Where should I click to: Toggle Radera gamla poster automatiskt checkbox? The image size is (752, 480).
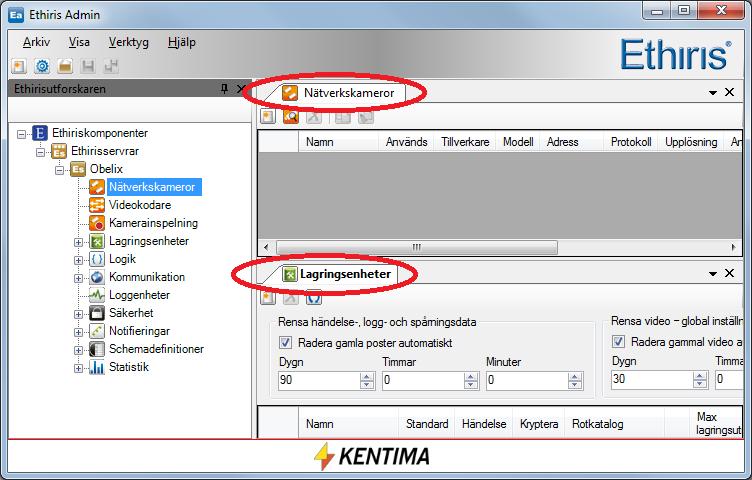[285, 343]
